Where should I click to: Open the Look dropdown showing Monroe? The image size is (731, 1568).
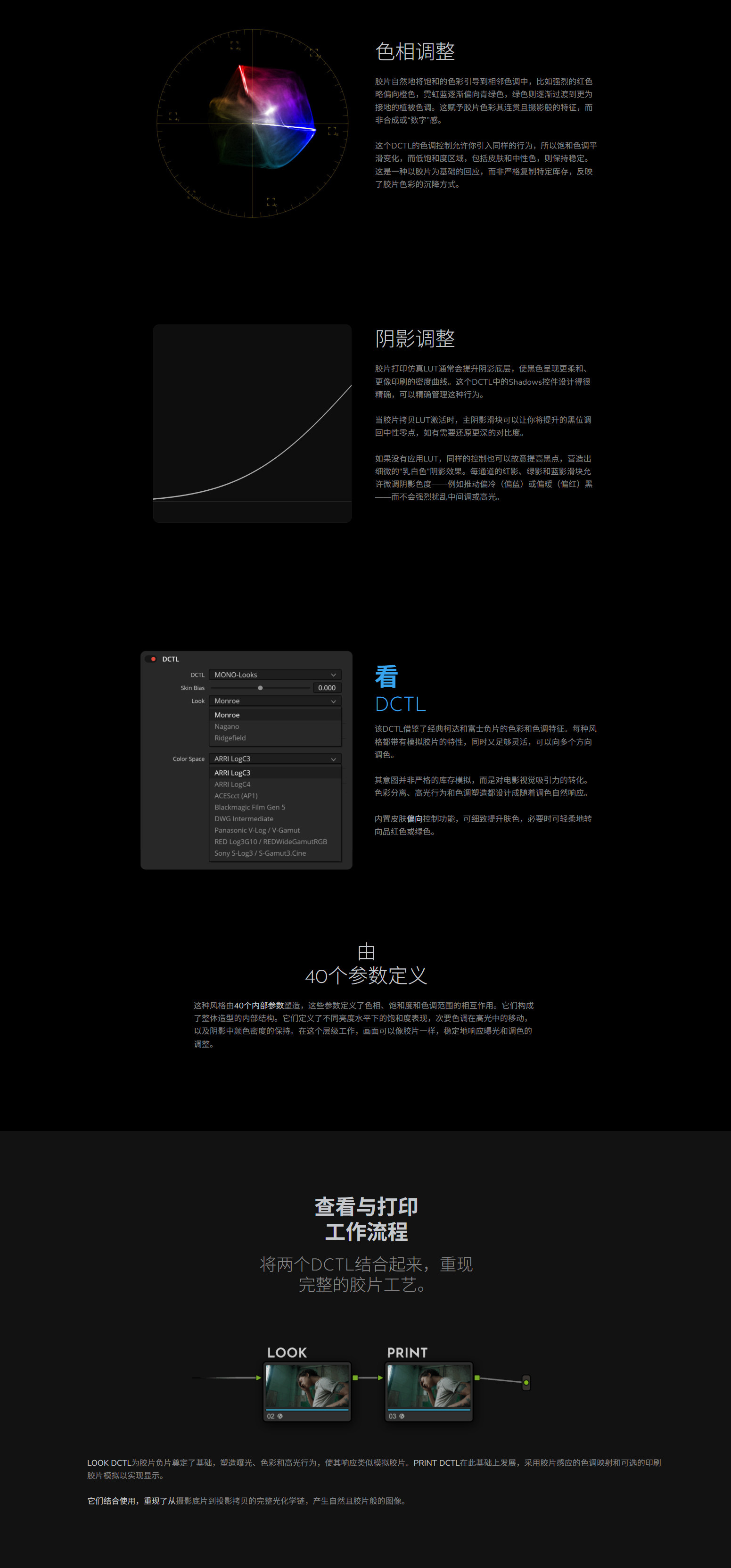click(275, 701)
